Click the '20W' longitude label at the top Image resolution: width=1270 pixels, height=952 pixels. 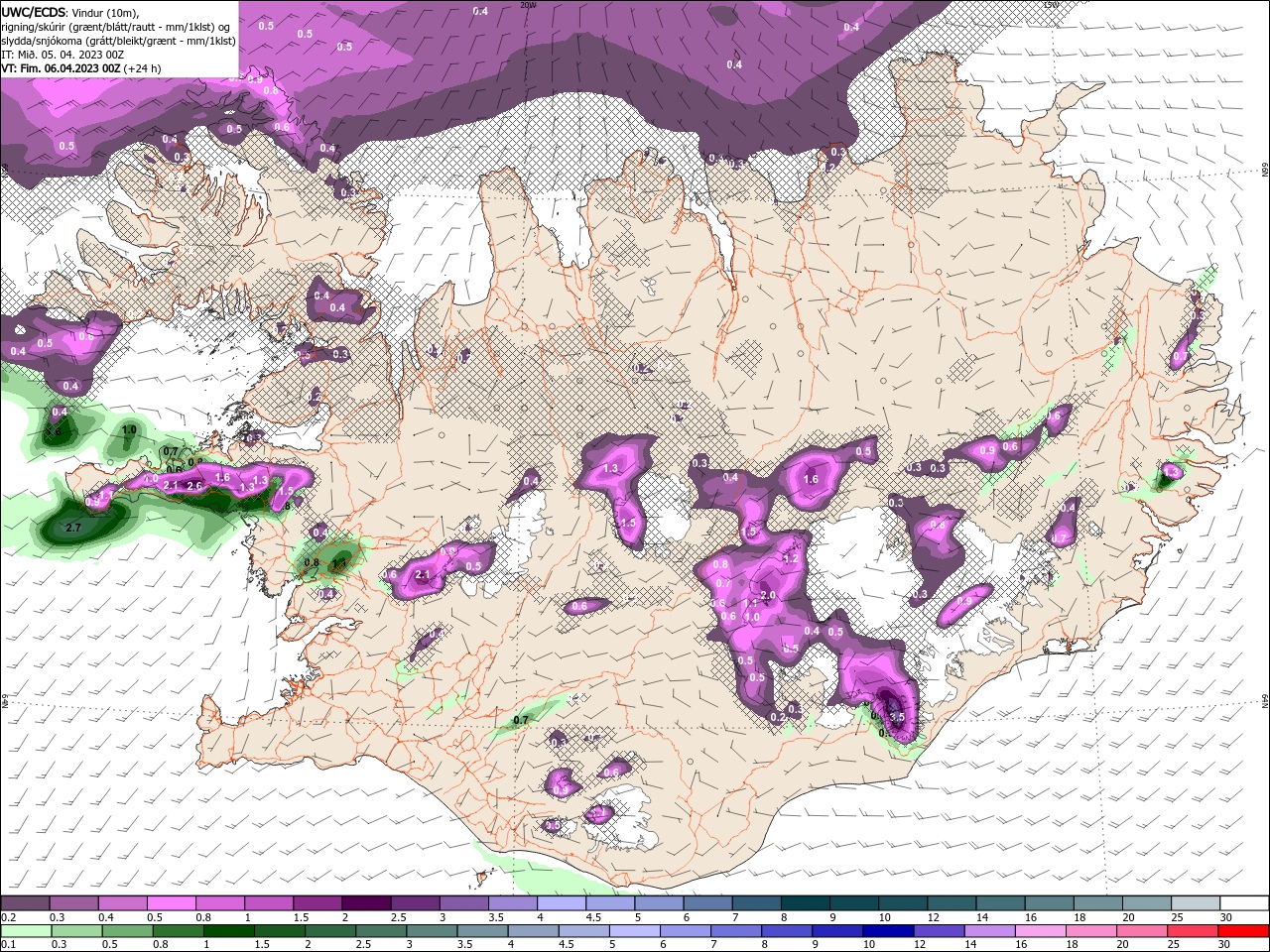pos(528,5)
